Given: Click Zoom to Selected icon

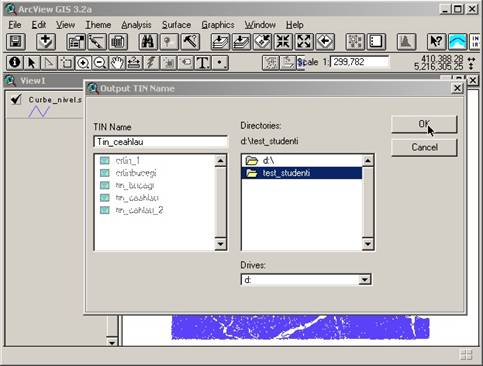Looking at the screenshot, I should click(x=262, y=42).
